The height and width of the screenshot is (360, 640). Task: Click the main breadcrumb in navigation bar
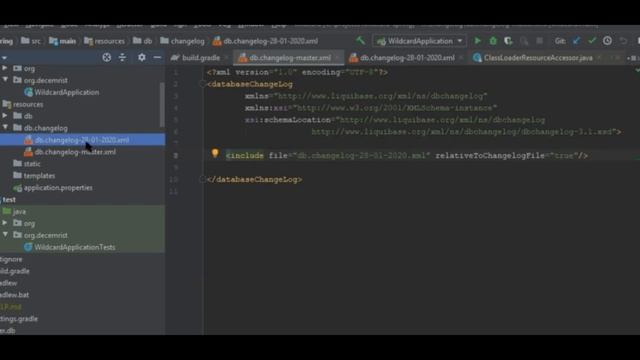(62, 41)
